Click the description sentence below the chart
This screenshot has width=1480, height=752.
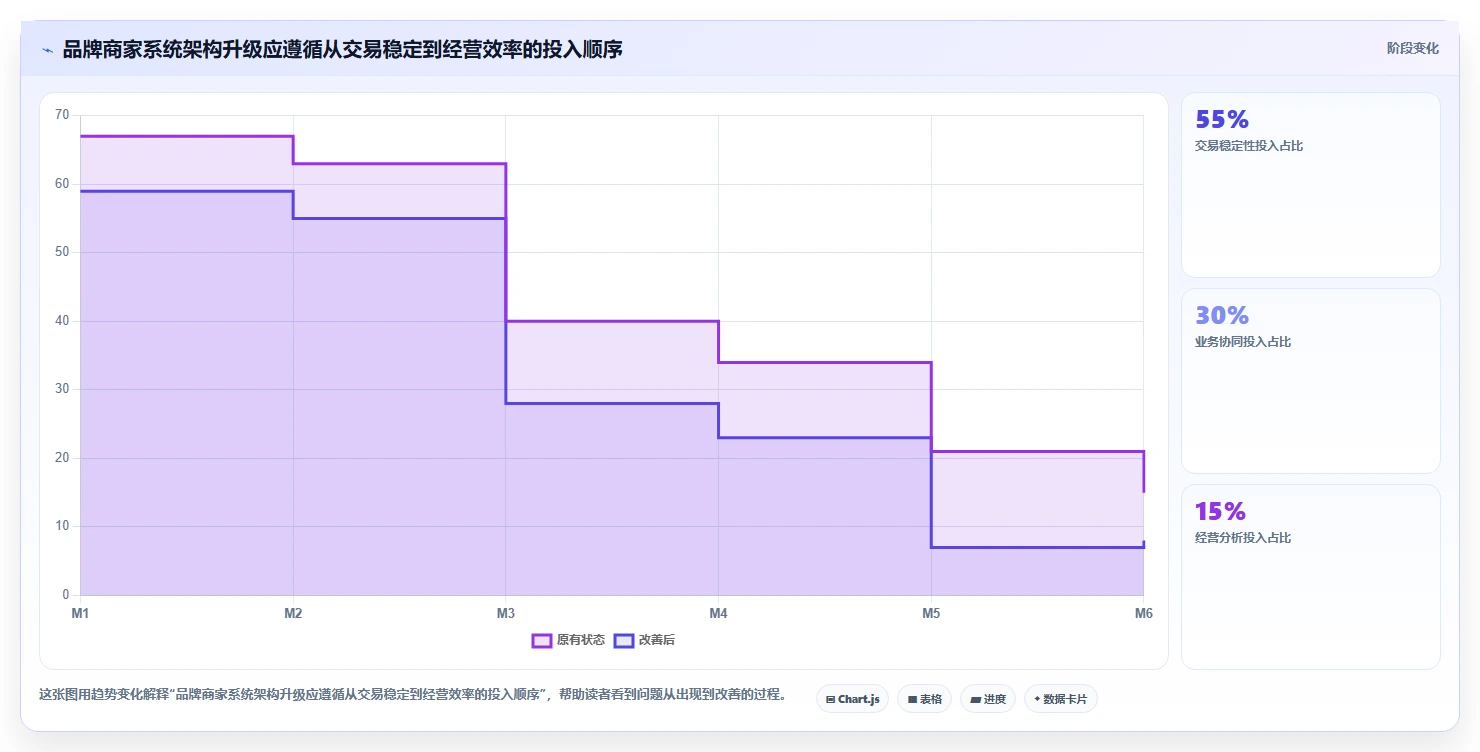(x=413, y=694)
